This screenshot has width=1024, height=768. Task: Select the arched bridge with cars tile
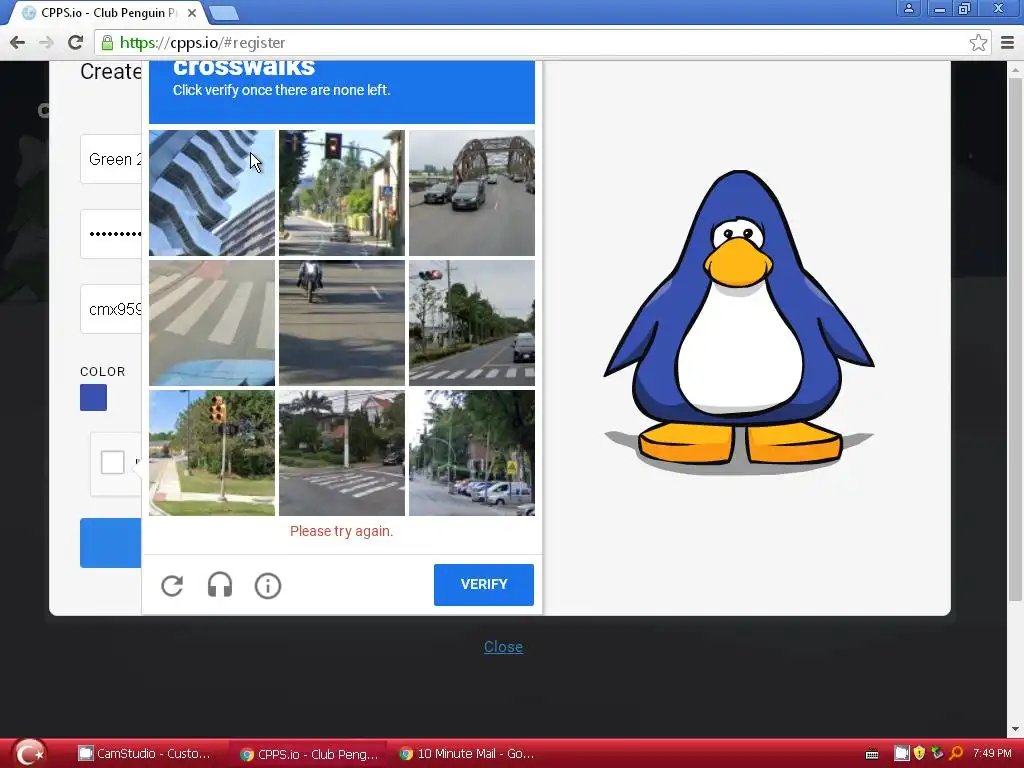pos(472,193)
